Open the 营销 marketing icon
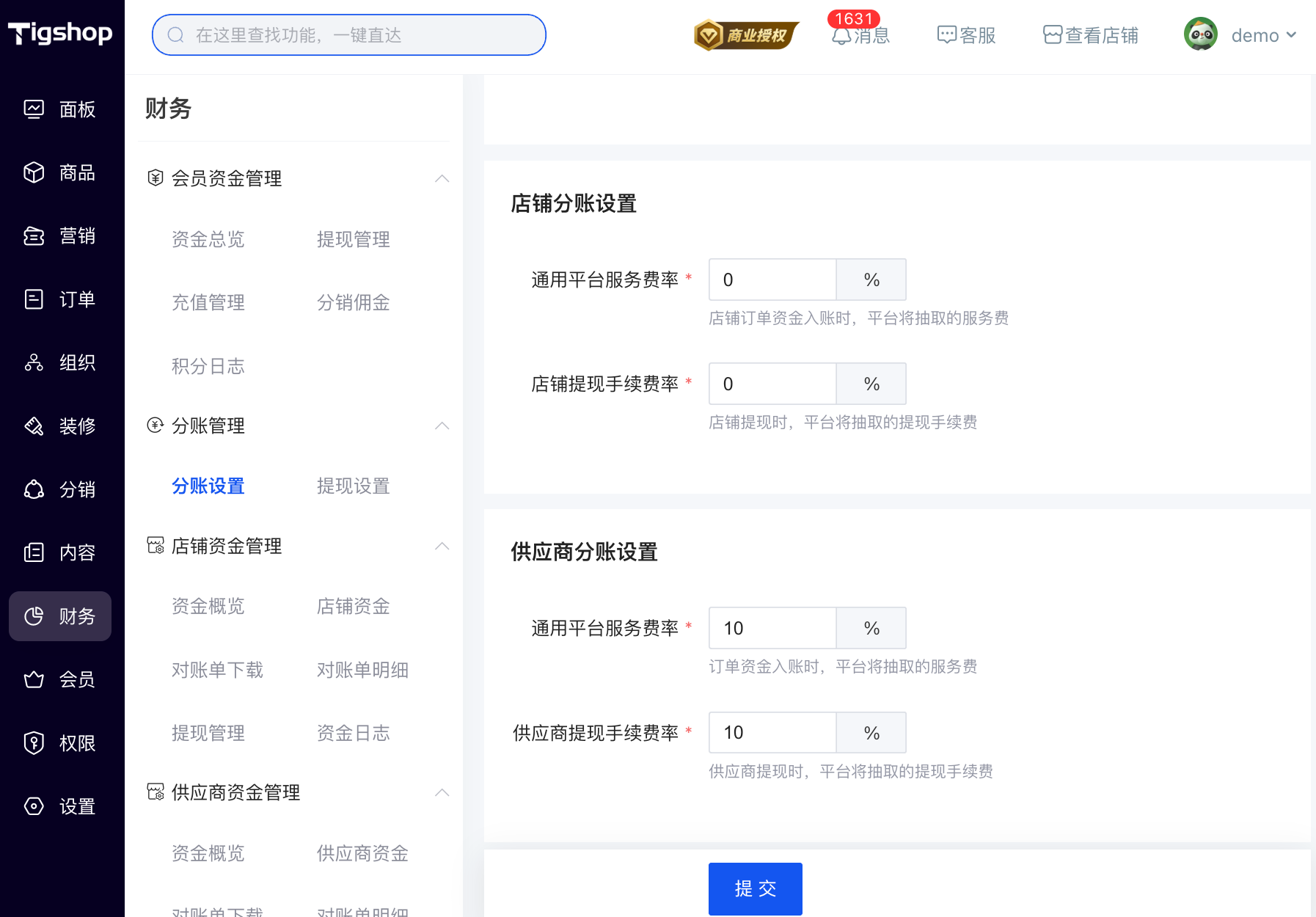1316x917 pixels. [34, 235]
